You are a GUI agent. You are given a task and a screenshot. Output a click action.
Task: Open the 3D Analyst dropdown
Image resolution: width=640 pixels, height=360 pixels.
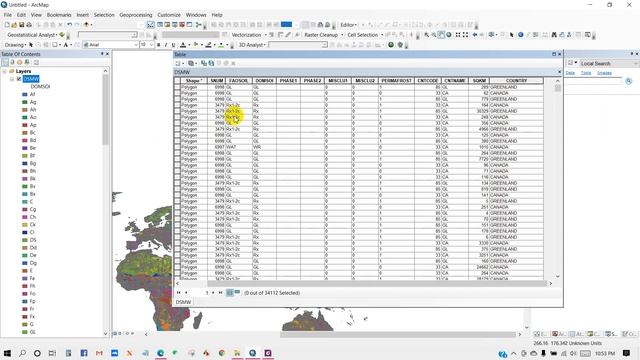pos(252,44)
